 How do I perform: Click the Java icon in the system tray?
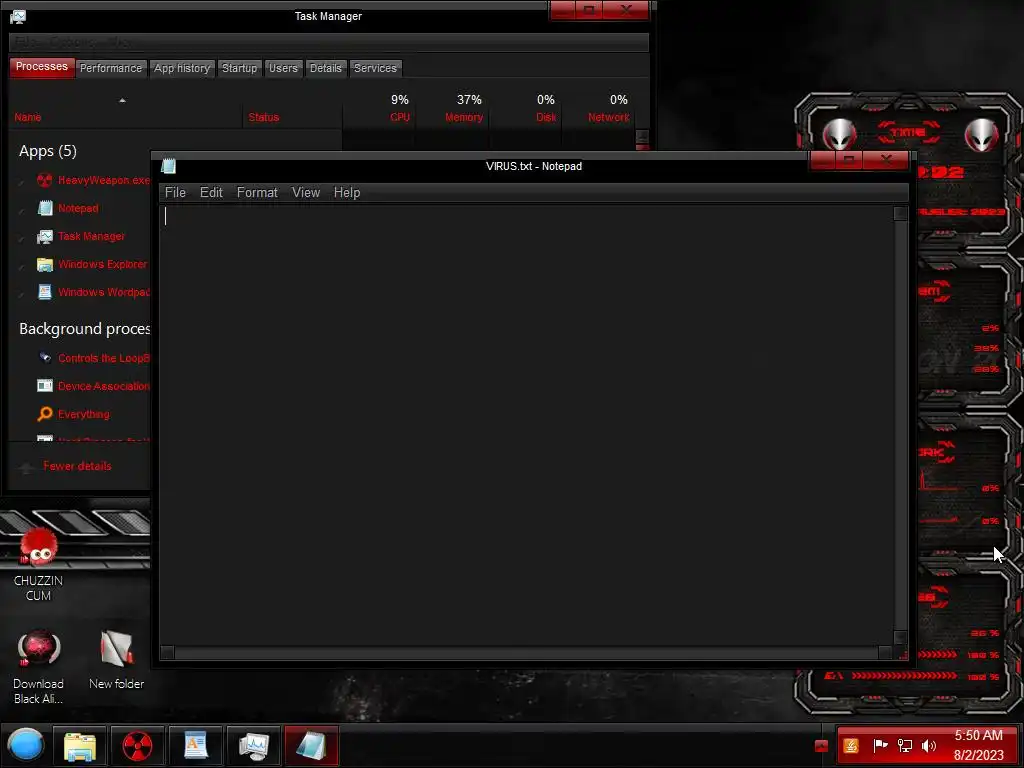tap(851, 746)
